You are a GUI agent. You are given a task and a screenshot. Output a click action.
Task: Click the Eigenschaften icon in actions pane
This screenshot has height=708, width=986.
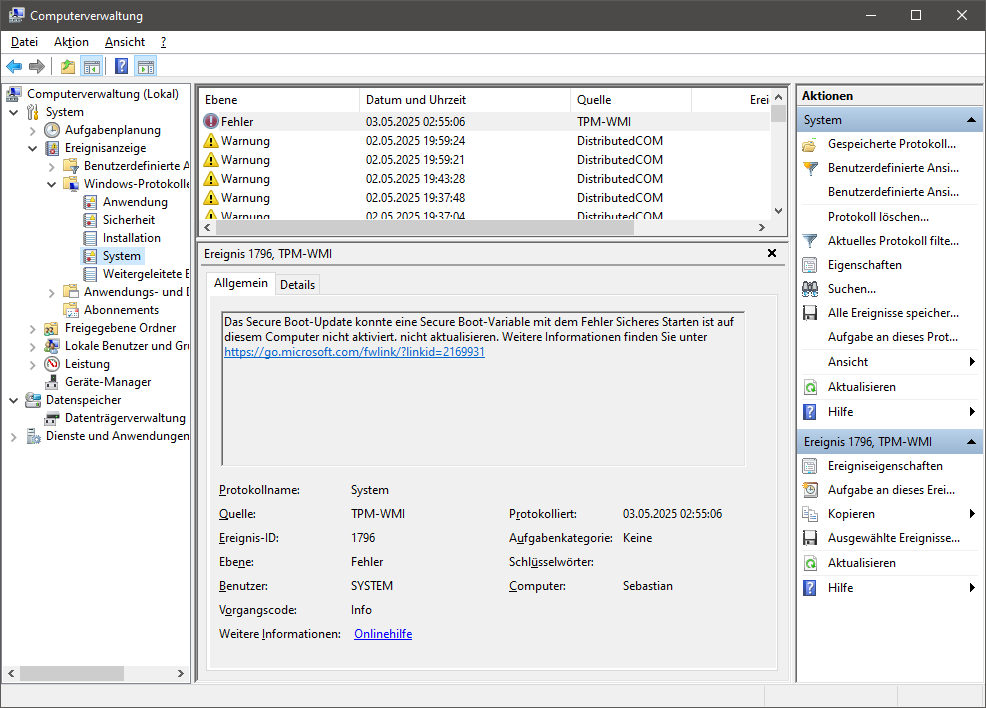[x=810, y=265]
